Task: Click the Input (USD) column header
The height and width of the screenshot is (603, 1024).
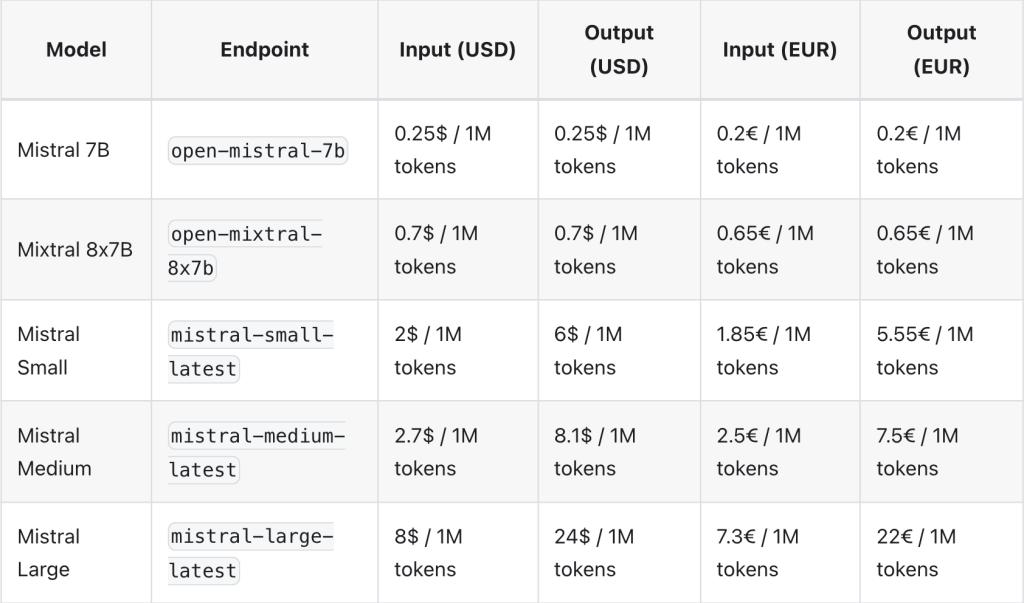Action: [x=457, y=49]
